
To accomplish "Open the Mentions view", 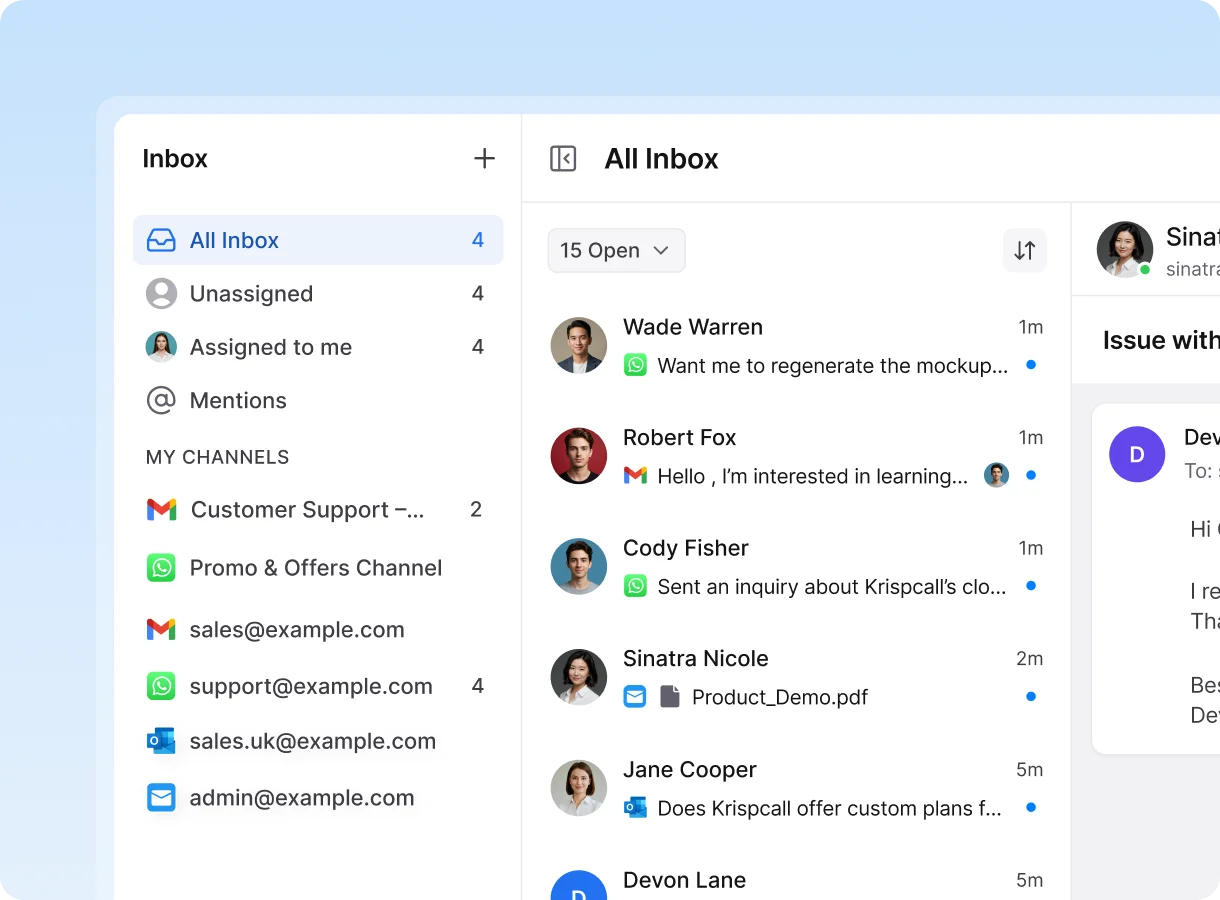I will (318, 400).
